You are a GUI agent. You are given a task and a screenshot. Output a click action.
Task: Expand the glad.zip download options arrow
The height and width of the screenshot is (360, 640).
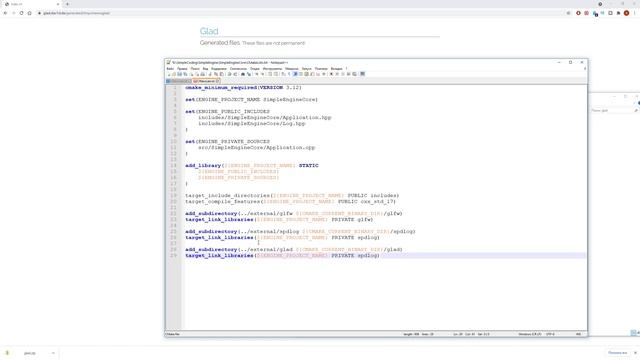[x=53, y=353]
